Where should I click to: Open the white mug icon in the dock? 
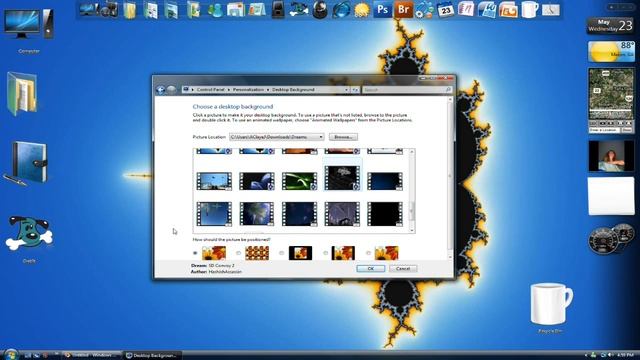click(529, 10)
